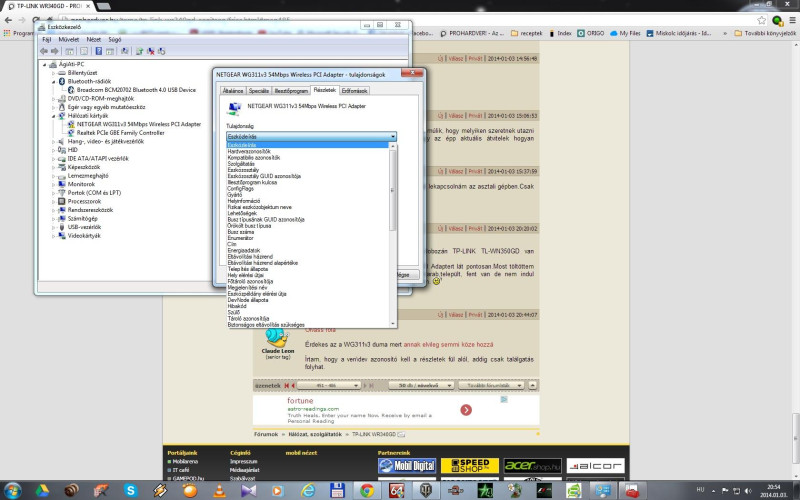Open the Chrome menu button
The width and height of the screenshot is (800, 500).
coord(792,20)
